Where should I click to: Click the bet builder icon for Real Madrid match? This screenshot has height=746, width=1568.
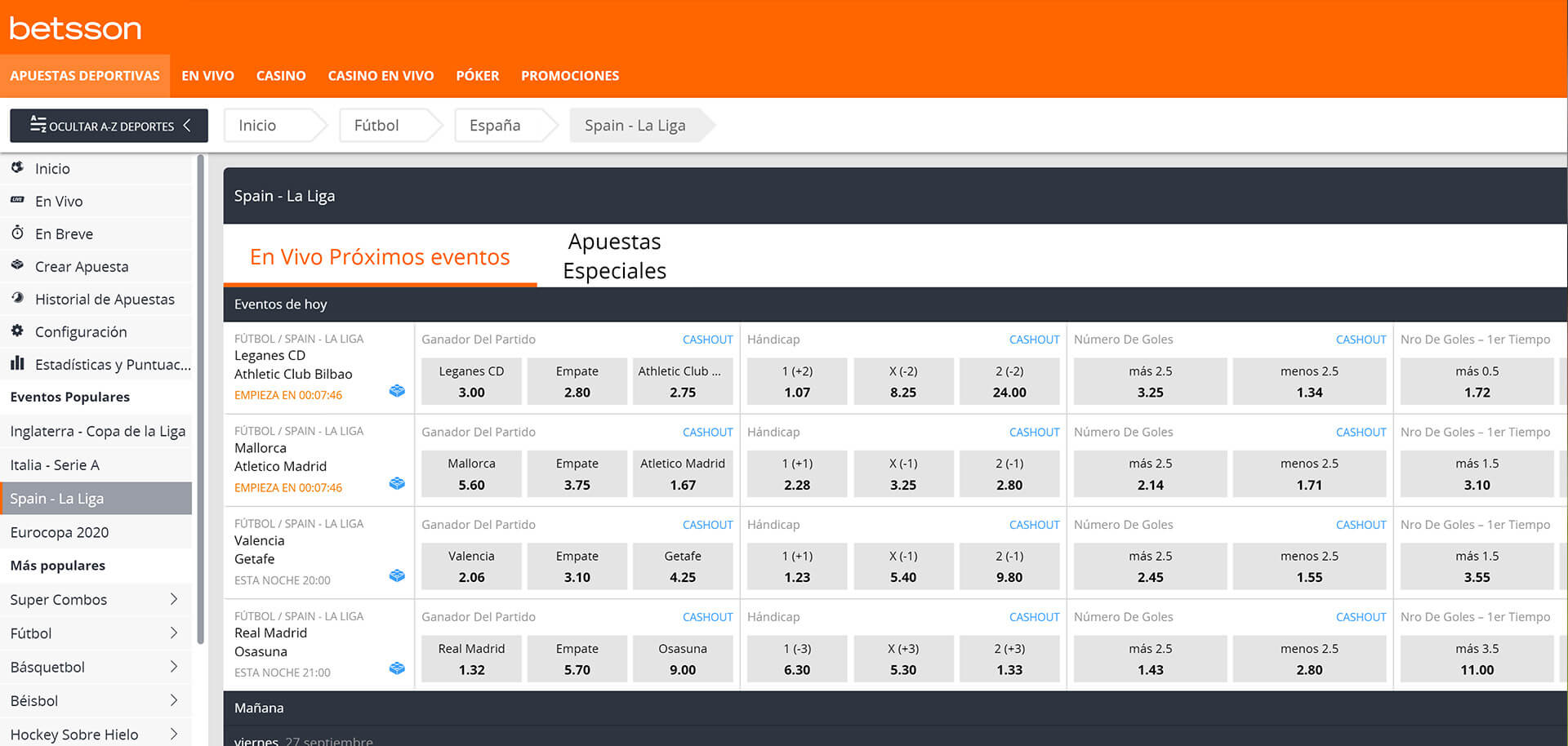pyautogui.click(x=397, y=668)
